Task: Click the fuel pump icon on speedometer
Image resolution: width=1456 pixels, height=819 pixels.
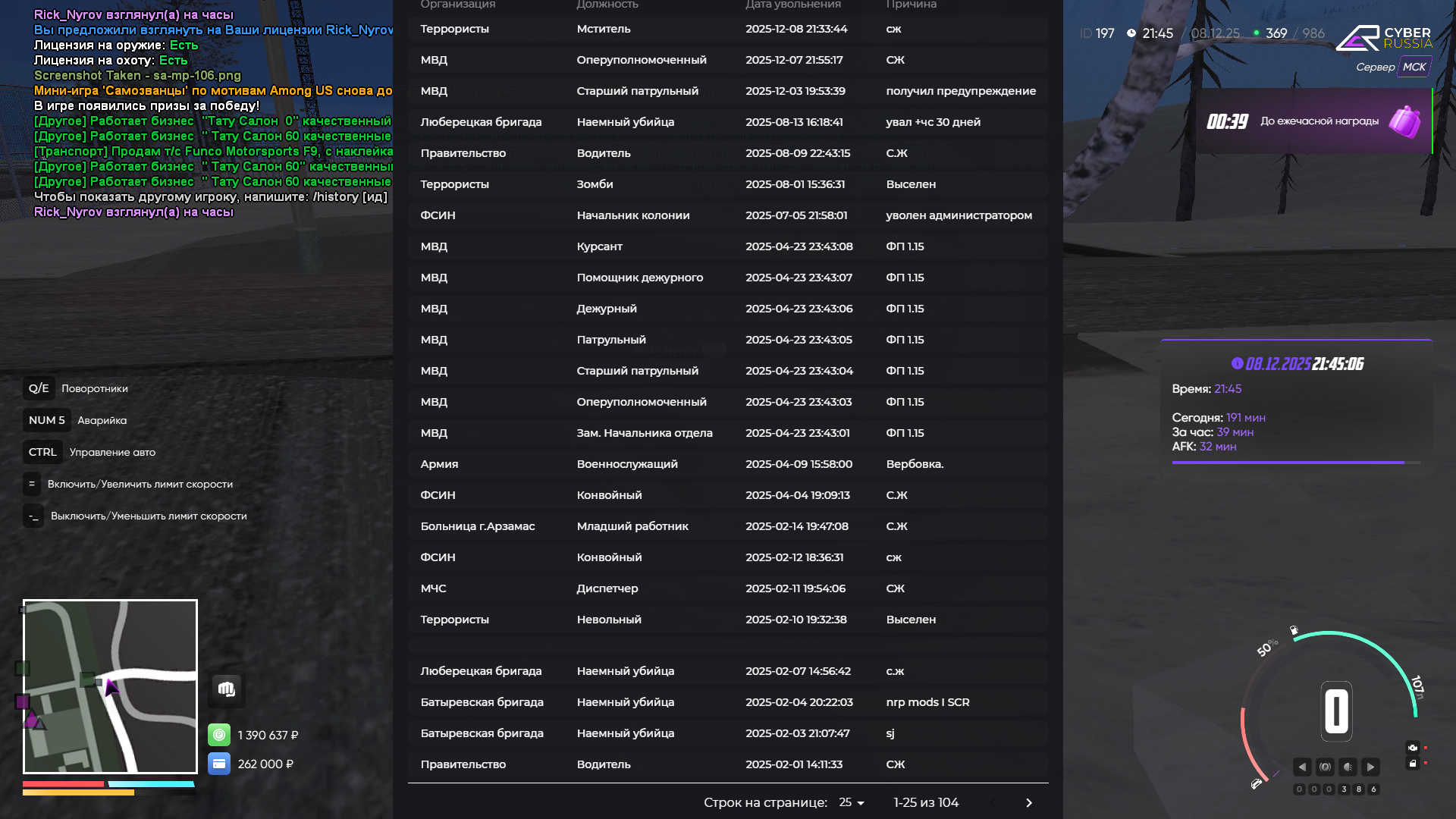Action: click(x=1294, y=630)
